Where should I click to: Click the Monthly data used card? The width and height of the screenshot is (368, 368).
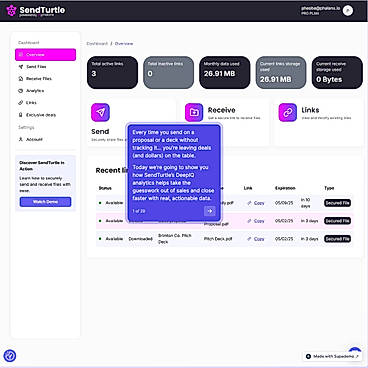pyautogui.click(x=225, y=72)
